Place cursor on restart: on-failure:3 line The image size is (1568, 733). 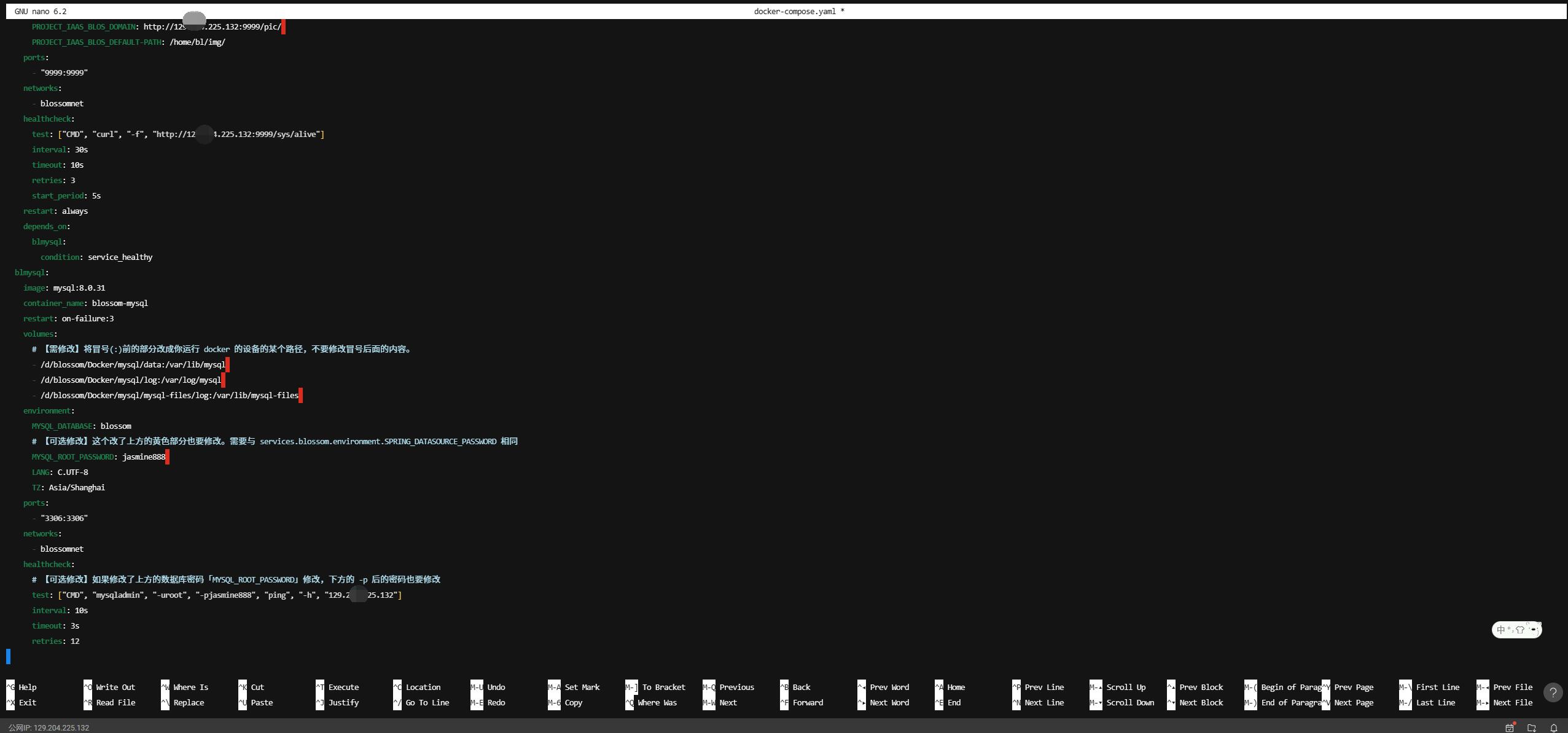coord(68,318)
